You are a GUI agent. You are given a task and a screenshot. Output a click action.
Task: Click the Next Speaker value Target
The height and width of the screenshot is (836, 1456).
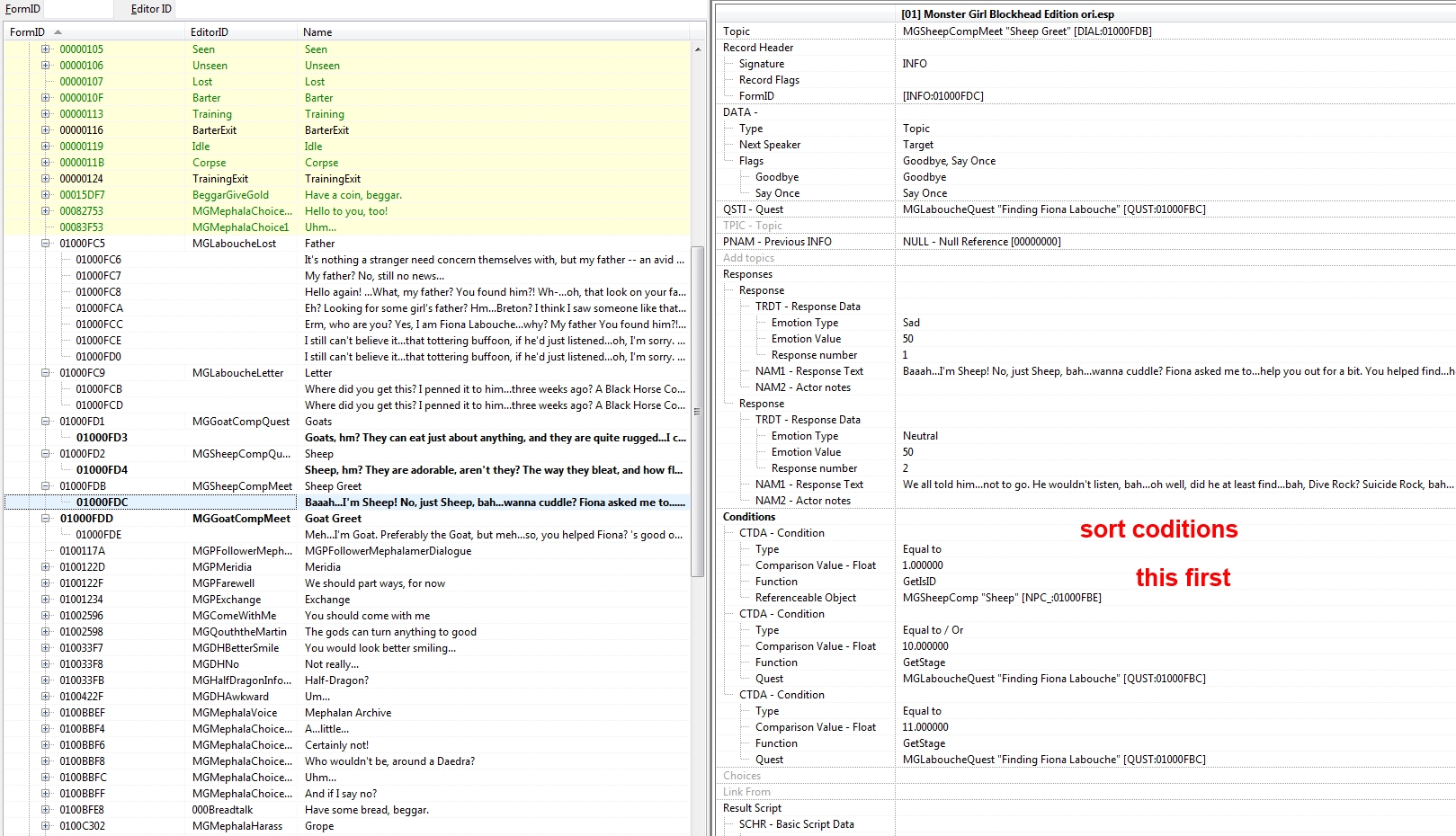(918, 145)
